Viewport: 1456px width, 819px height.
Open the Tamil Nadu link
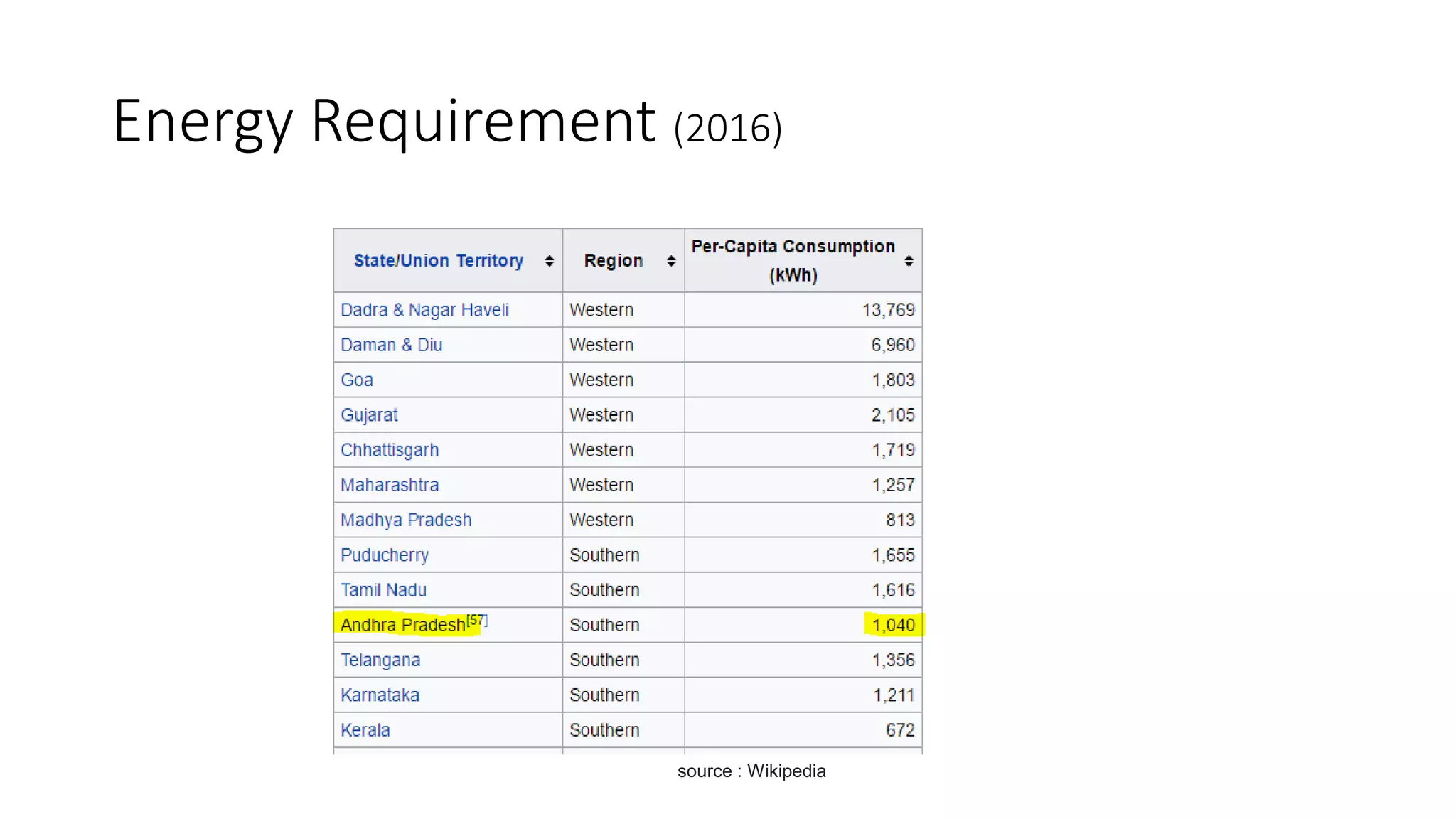pos(383,590)
